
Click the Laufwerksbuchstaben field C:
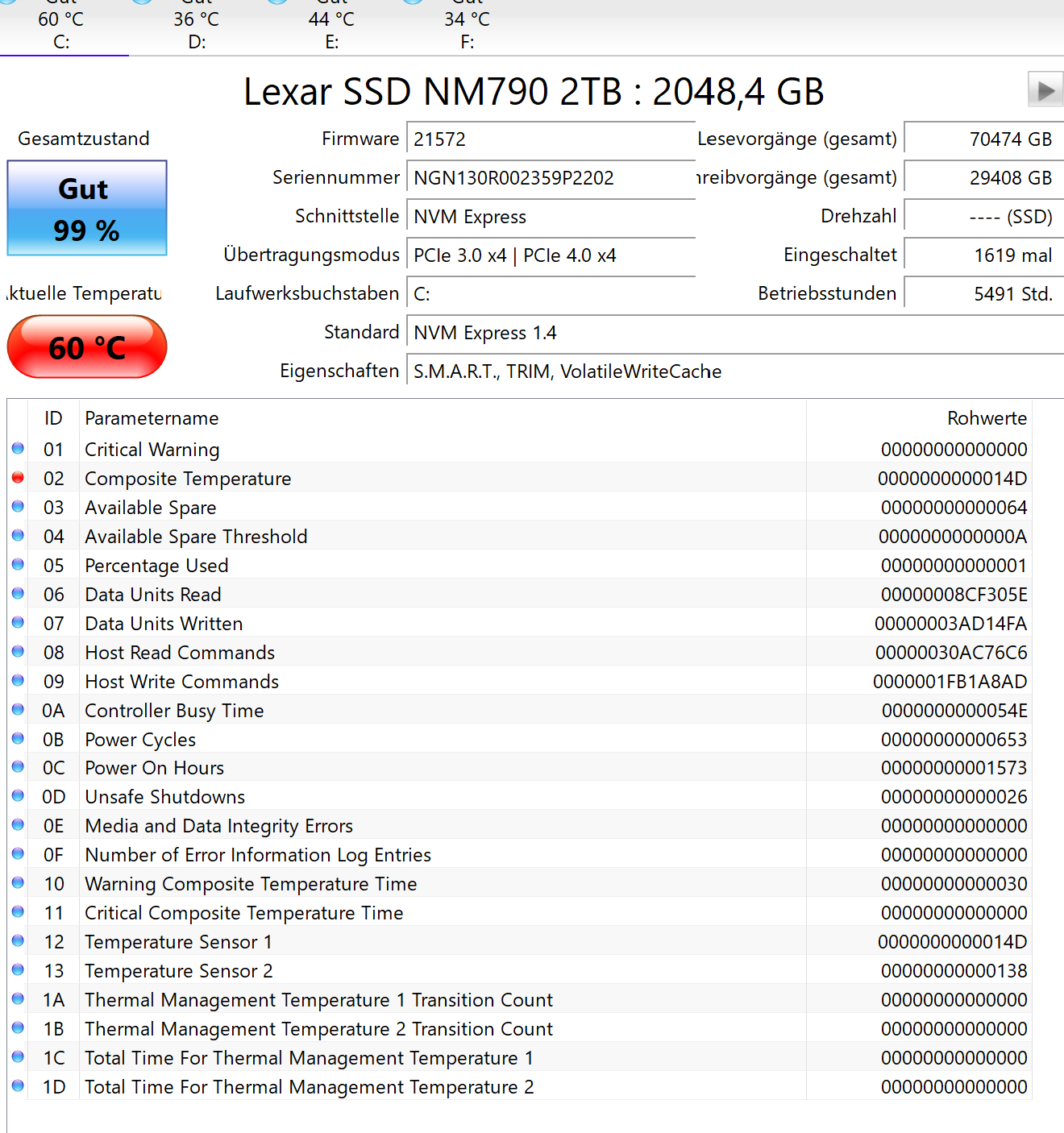pos(551,293)
